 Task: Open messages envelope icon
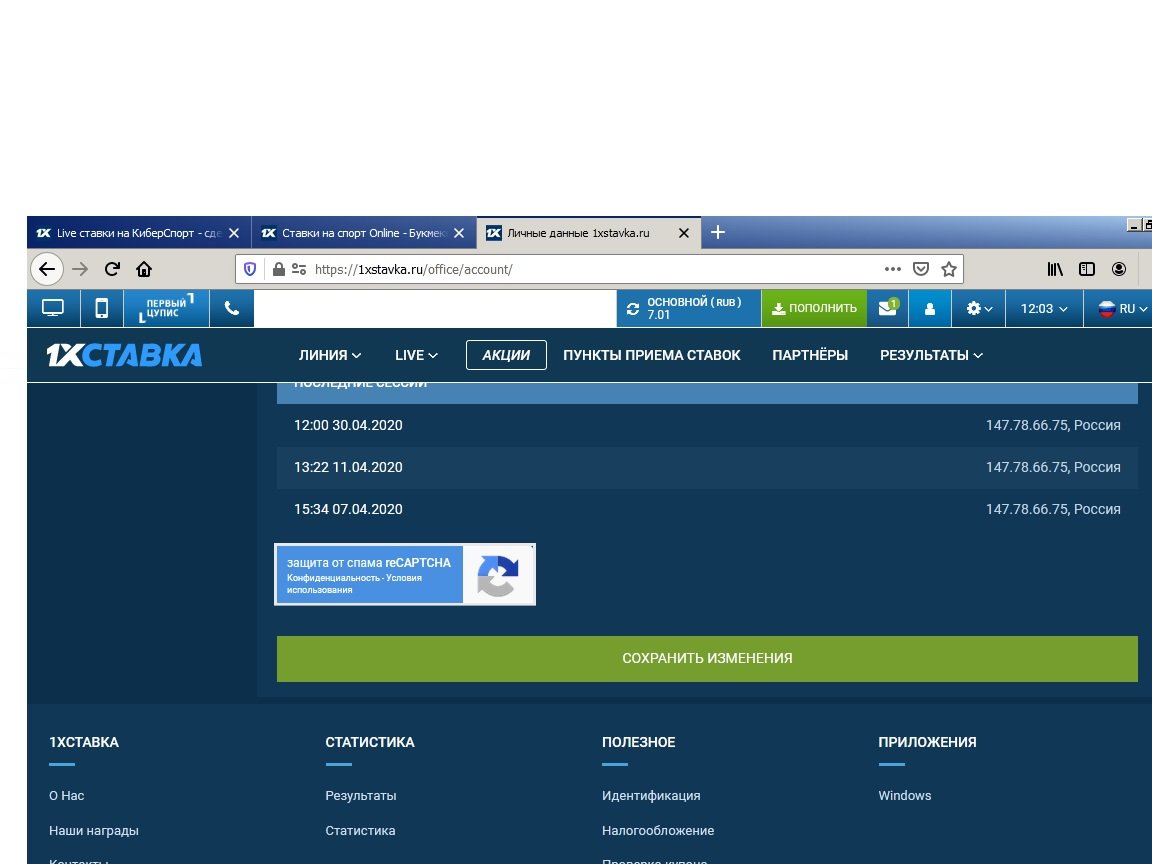pyautogui.click(x=887, y=308)
